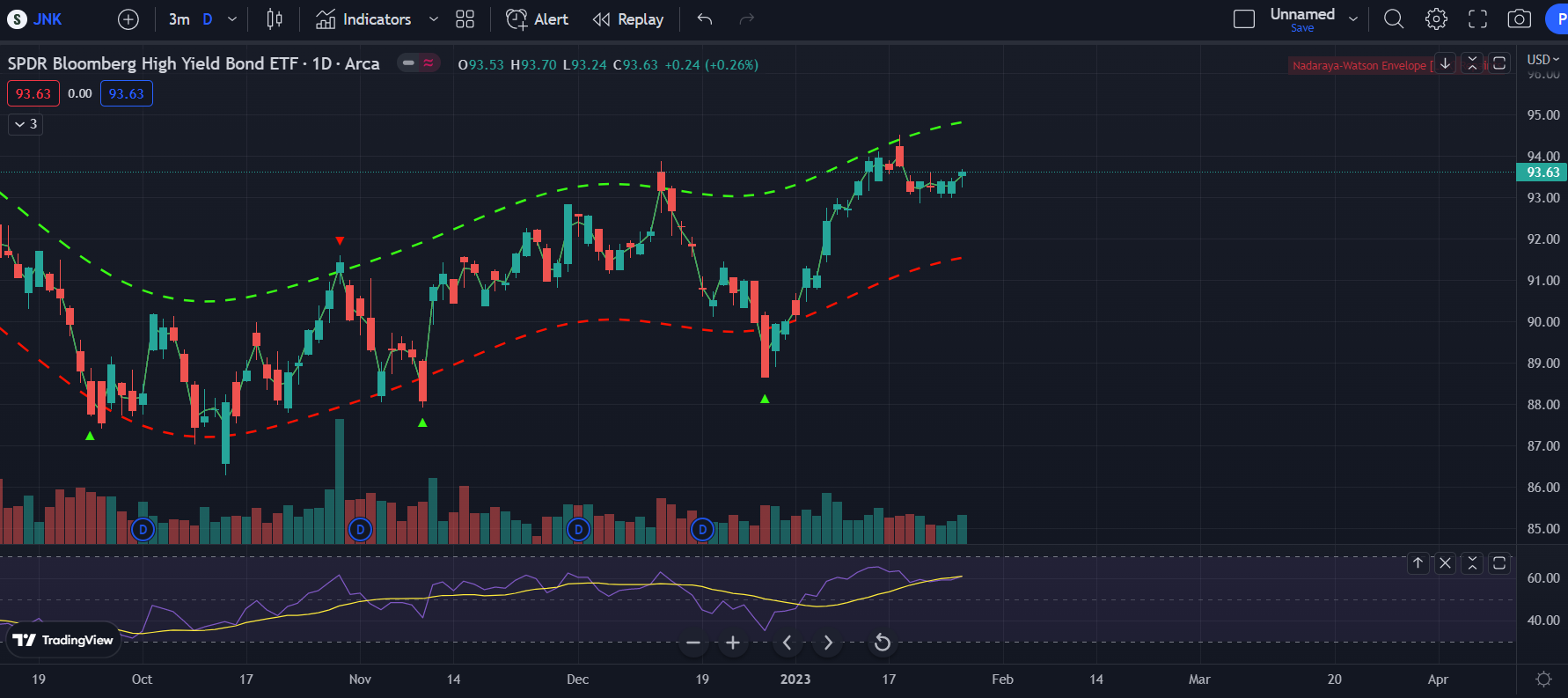This screenshot has width=1568, height=698.
Task: Redo the last chart action
Action: (x=747, y=19)
